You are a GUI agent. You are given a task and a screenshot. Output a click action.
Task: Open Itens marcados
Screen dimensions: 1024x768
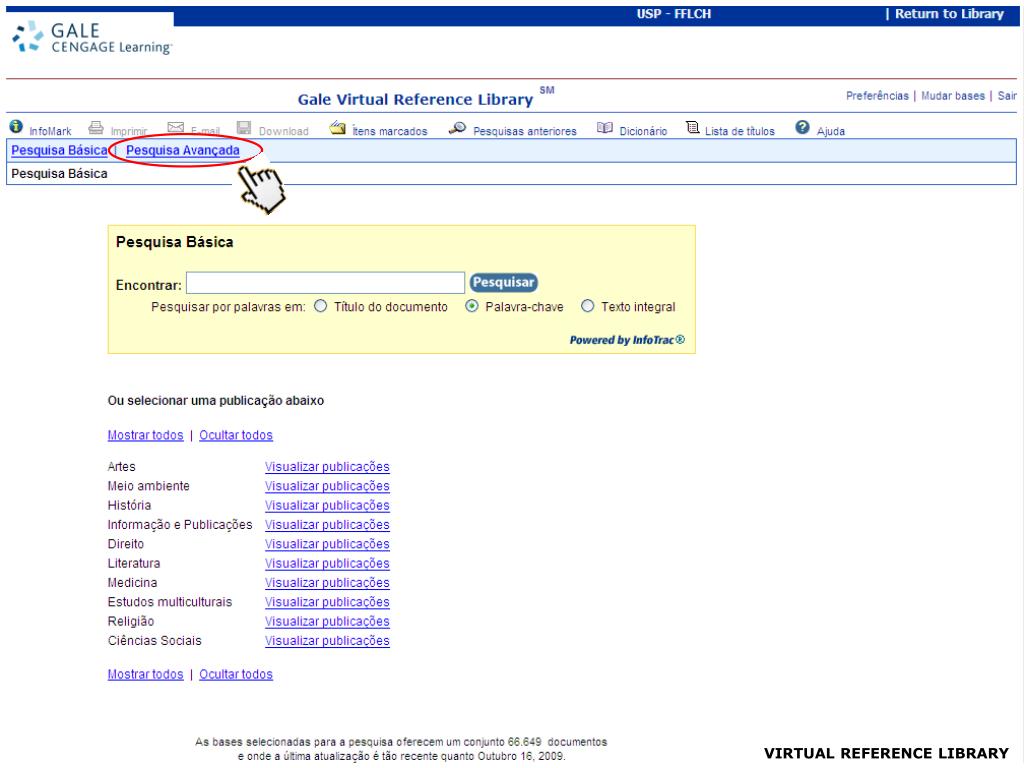tap(389, 131)
